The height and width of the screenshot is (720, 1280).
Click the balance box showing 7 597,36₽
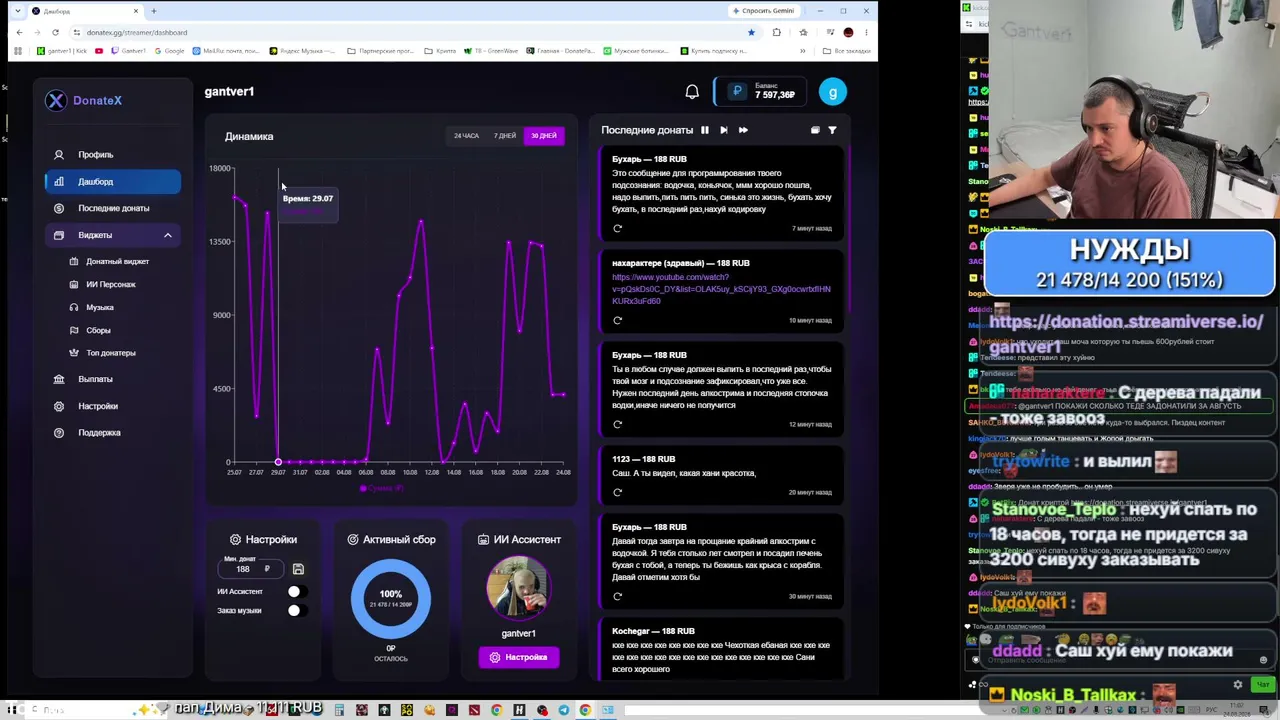click(759, 92)
